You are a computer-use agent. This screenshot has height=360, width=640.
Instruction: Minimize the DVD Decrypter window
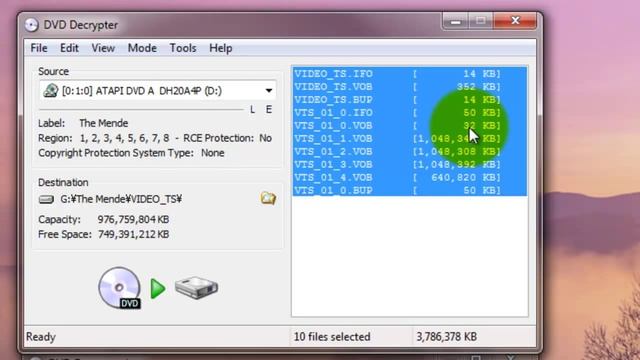coord(456,21)
